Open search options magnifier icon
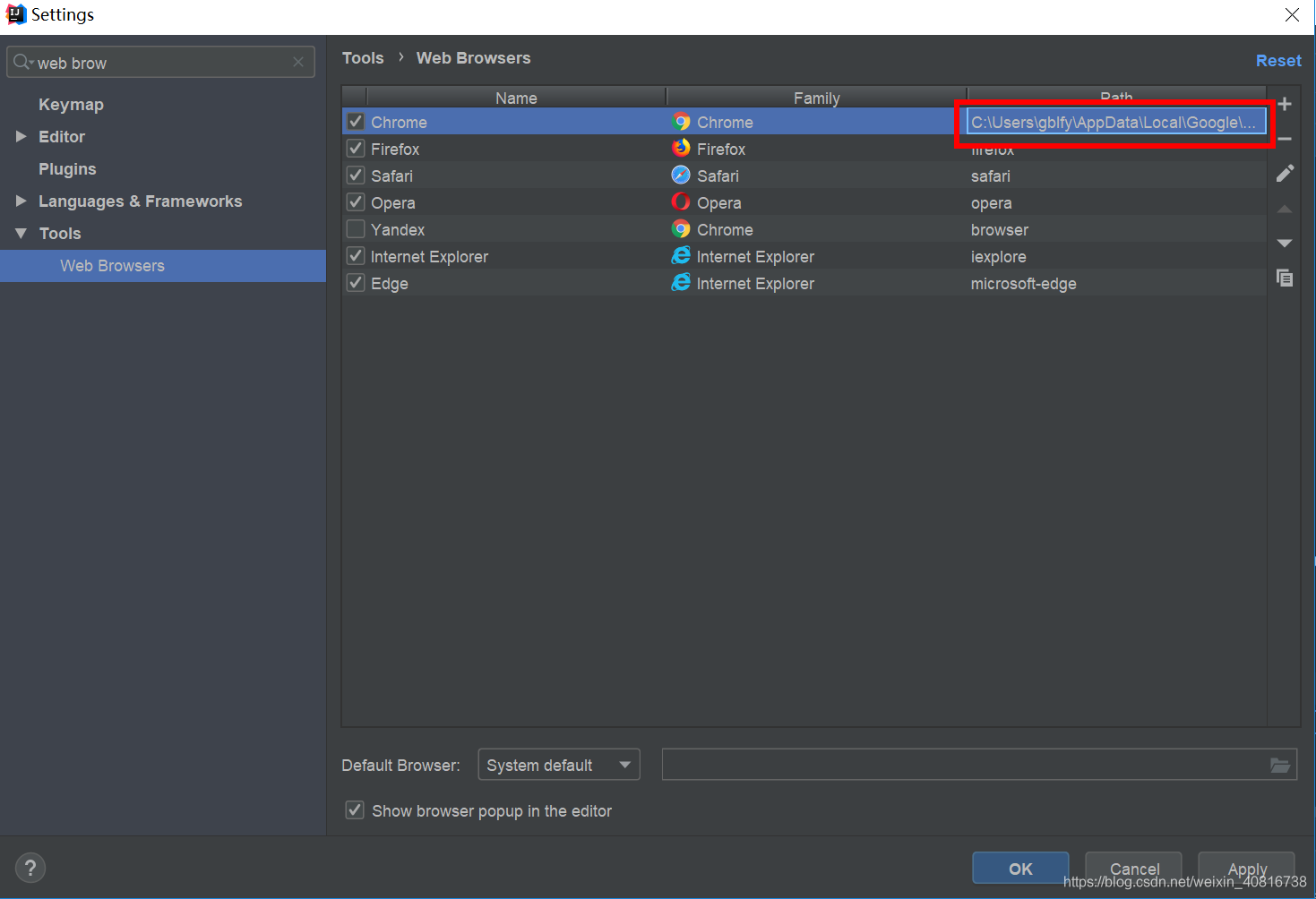 click(x=22, y=62)
